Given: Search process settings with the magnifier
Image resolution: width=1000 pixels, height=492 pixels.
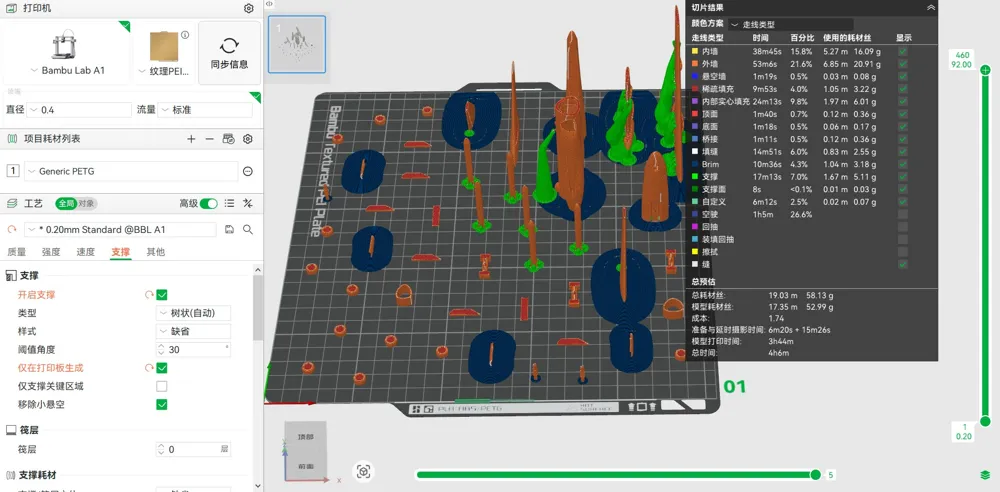Looking at the screenshot, I should click(248, 229).
